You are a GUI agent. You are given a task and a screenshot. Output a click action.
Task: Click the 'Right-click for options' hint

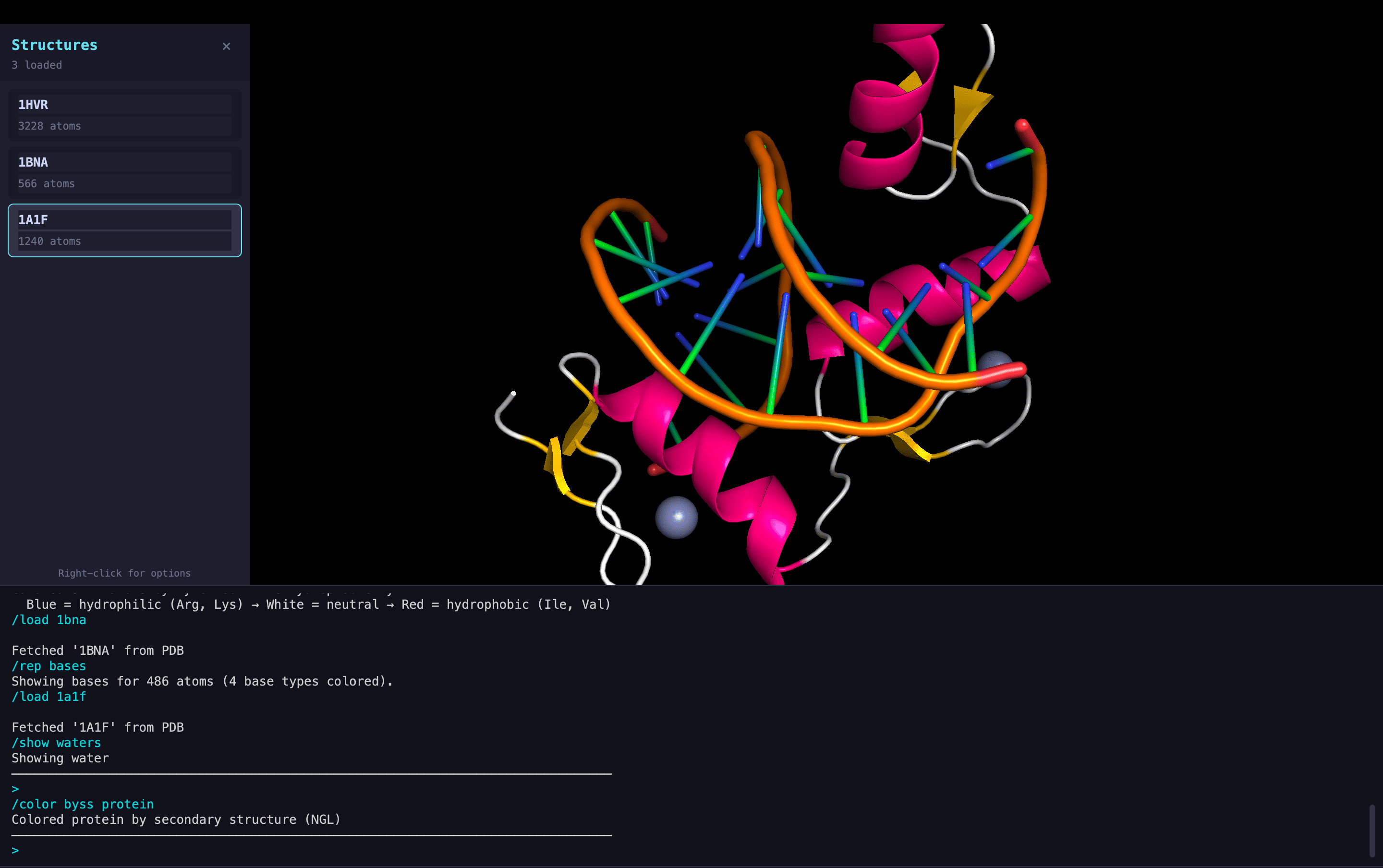pos(124,573)
